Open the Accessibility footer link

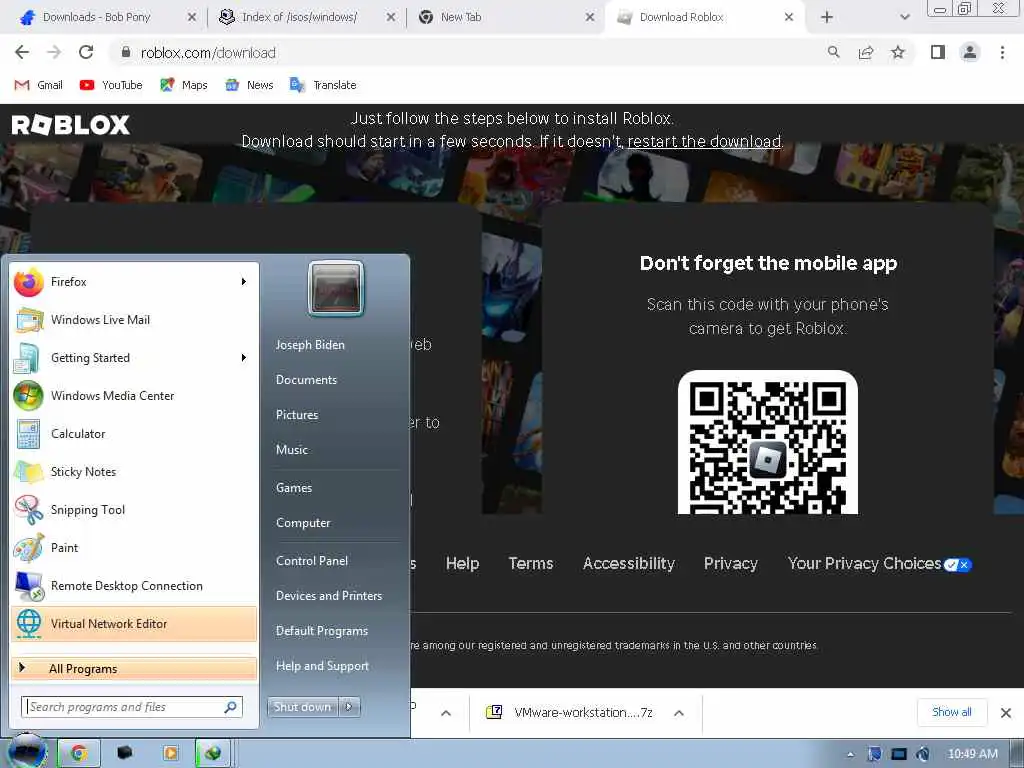tap(629, 563)
